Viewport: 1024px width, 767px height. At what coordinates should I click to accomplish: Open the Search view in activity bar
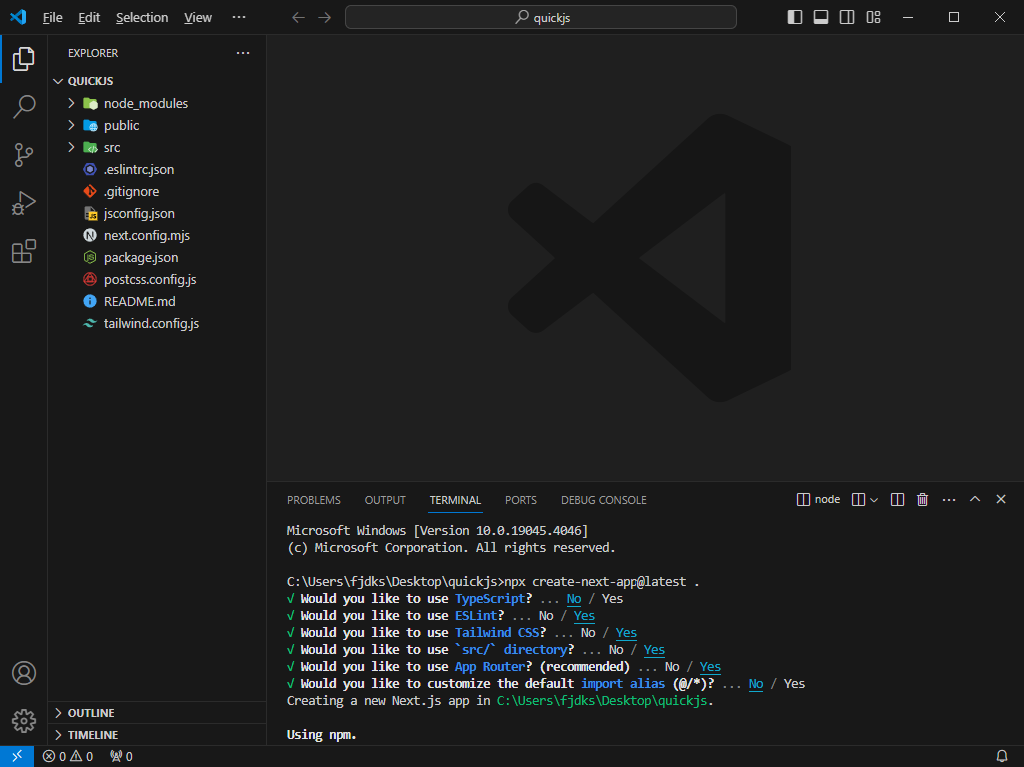pos(24,106)
